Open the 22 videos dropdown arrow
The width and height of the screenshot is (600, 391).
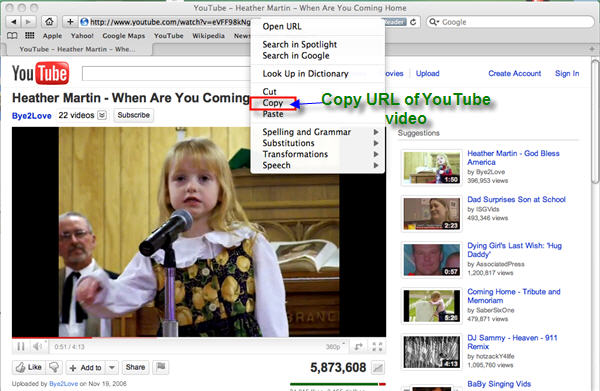coord(102,115)
